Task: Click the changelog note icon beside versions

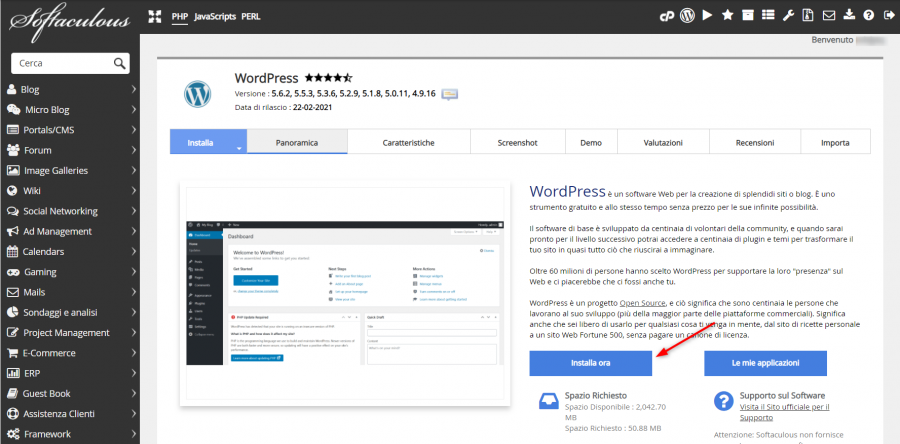Action: pos(449,94)
